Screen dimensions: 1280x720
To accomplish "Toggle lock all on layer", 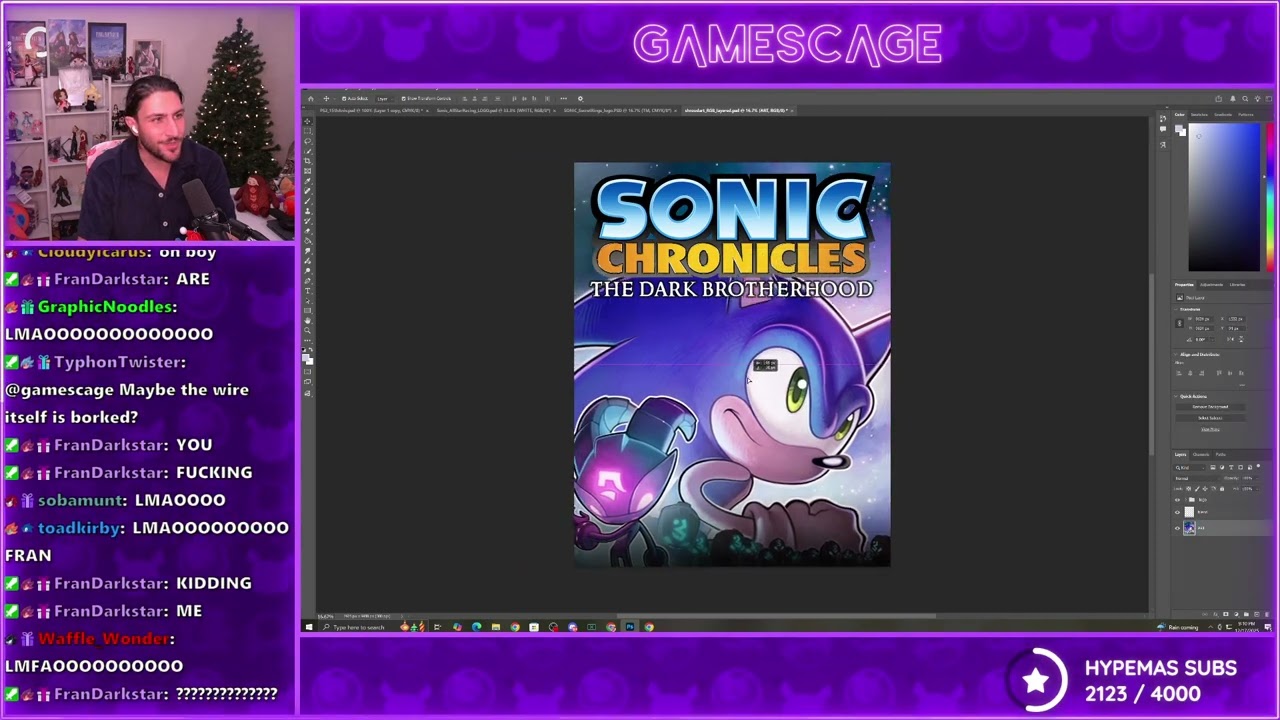I will click(1222, 489).
